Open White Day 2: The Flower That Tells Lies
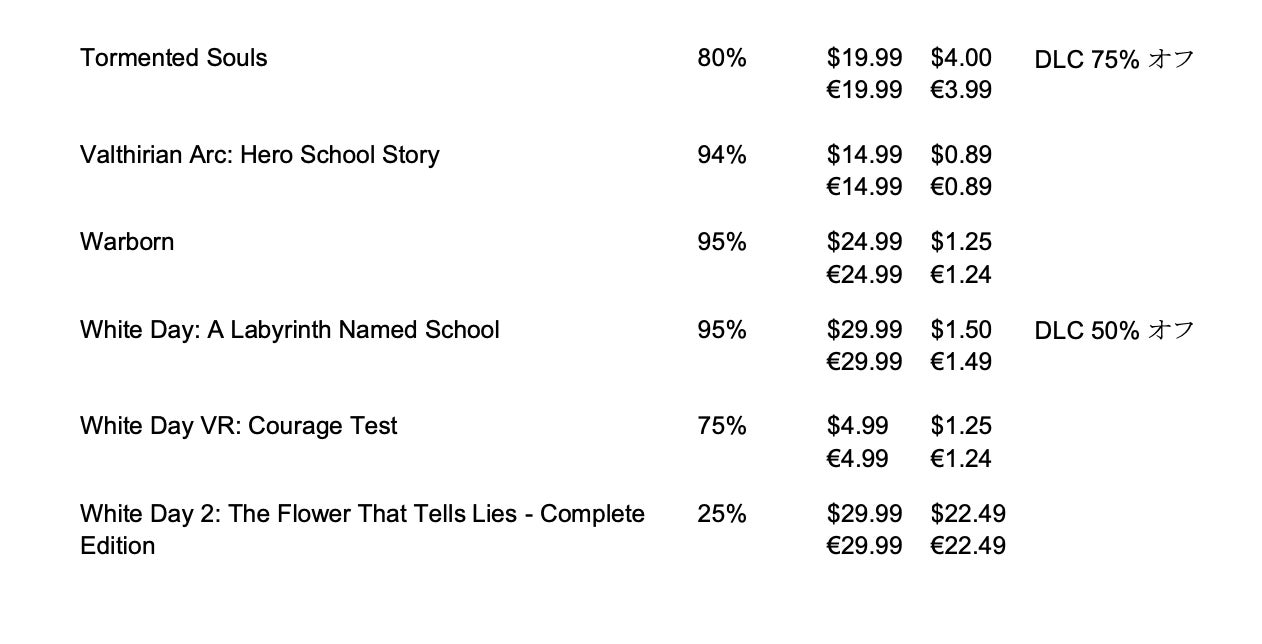Viewport: 1262px width, 644px height. click(362, 514)
